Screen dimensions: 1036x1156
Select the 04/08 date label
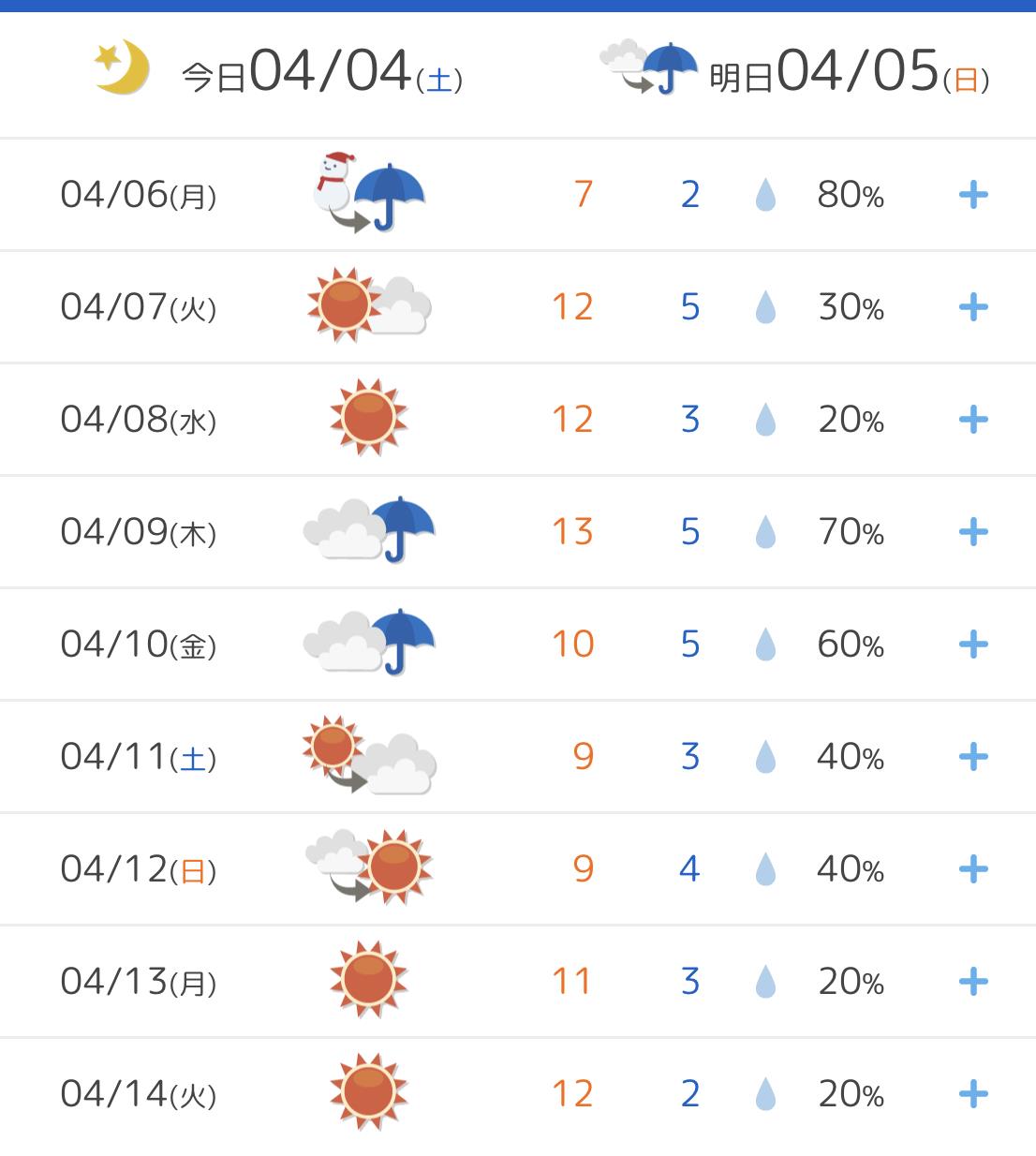tap(139, 420)
